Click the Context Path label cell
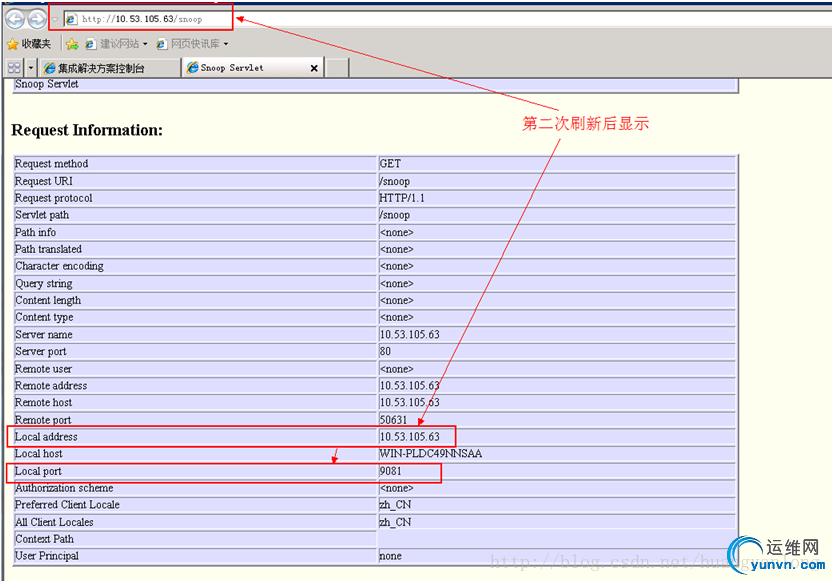 (x=195, y=539)
